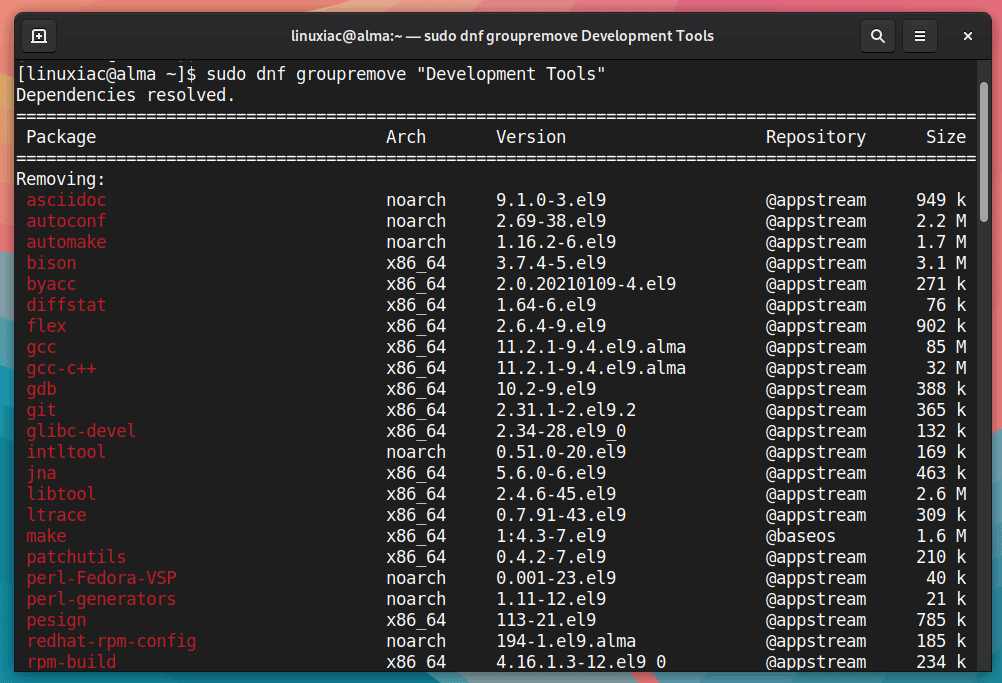Click version 9.1.0-3.el9

click(x=551, y=200)
